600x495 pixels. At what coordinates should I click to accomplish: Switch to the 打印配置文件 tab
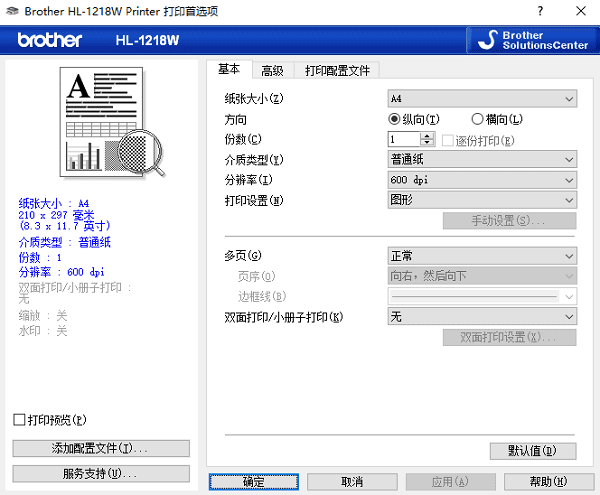pyautogui.click(x=337, y=70)
